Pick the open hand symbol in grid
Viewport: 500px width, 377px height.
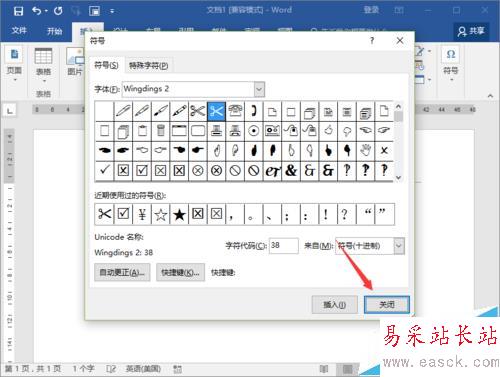pos(366,151)
